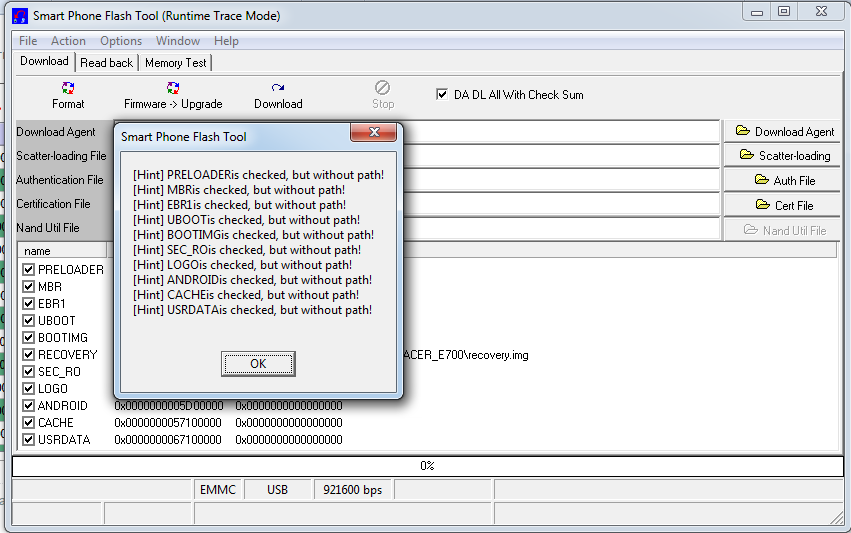Open the Options menu
This screenshot has height=533, width=851.
121,41
